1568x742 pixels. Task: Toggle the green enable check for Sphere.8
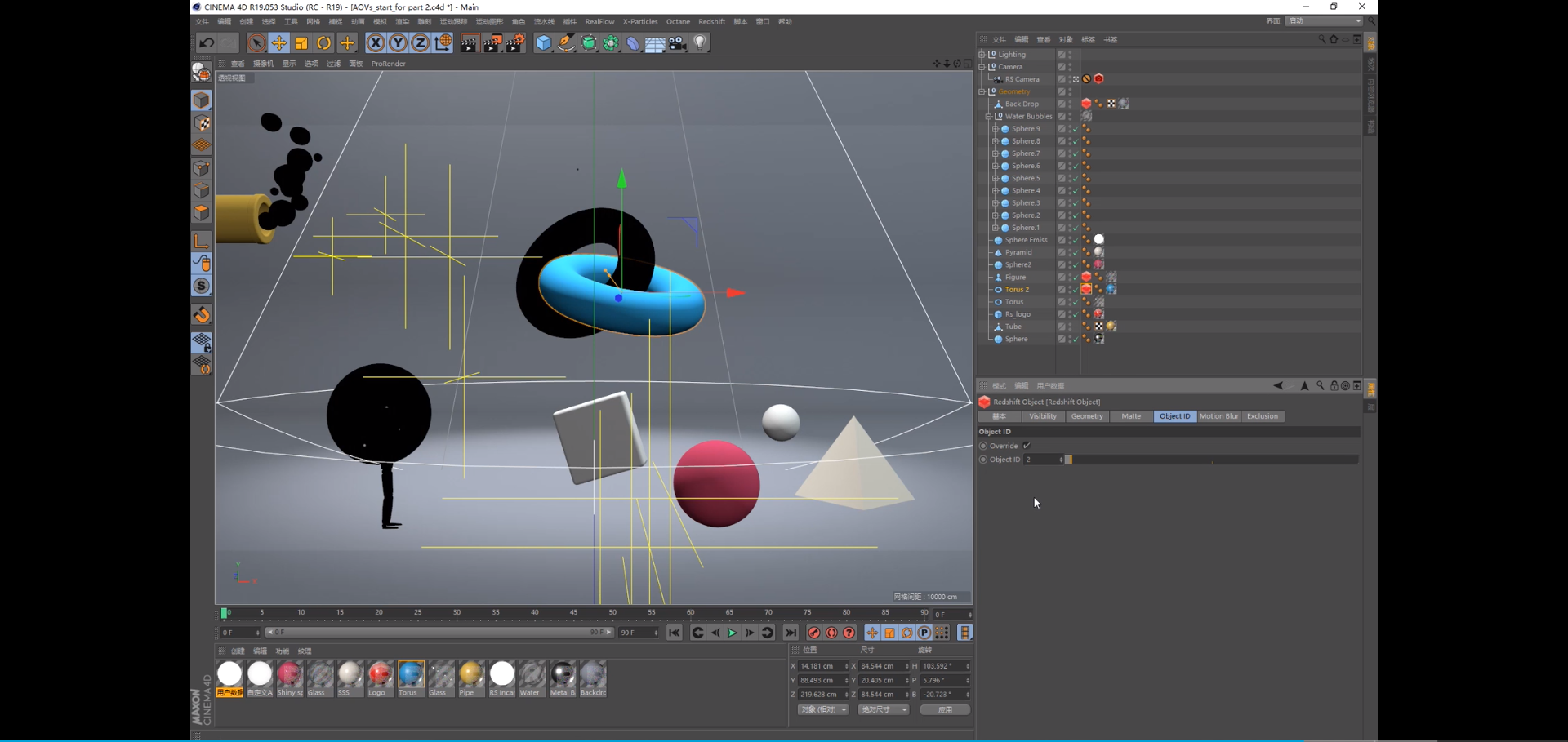tap(1076, 141)
